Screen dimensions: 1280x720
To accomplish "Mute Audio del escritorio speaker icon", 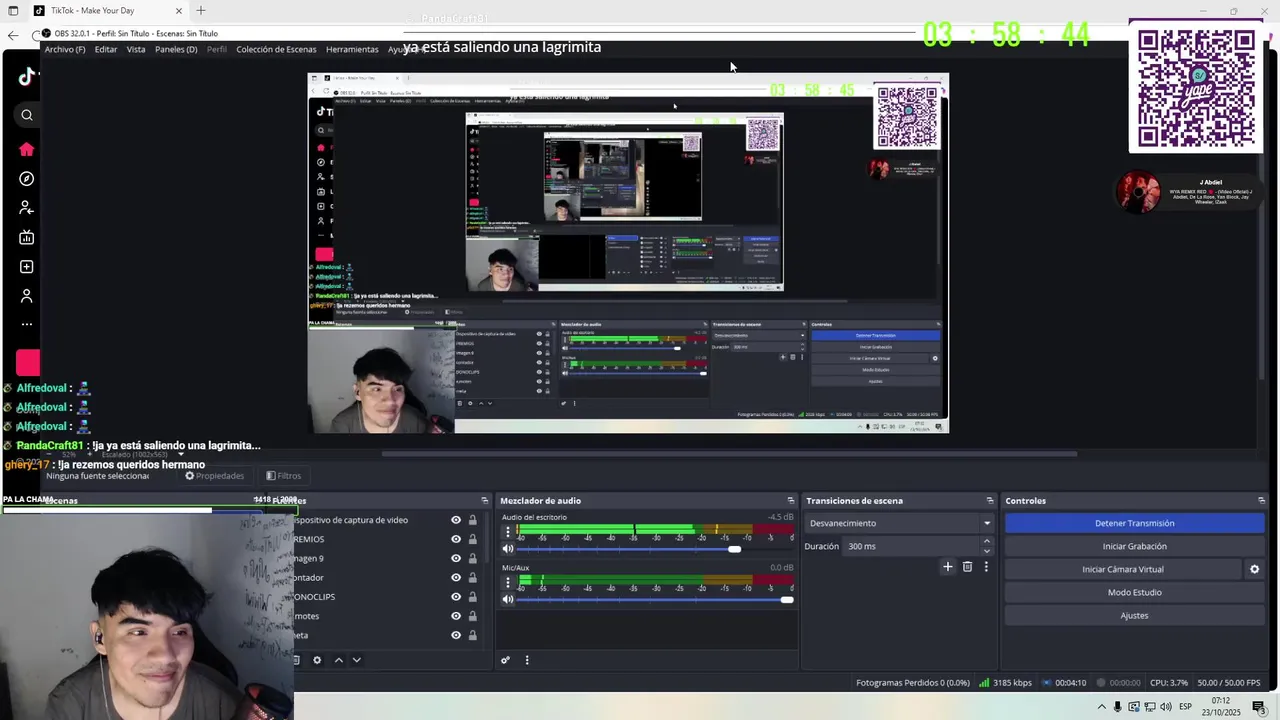I will point(508,549).
